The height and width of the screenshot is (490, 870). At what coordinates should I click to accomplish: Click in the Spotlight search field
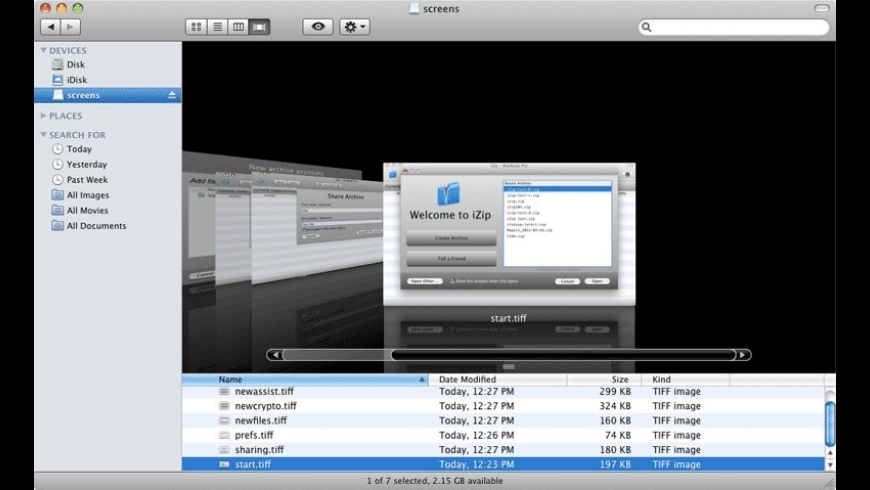[735, 28]
